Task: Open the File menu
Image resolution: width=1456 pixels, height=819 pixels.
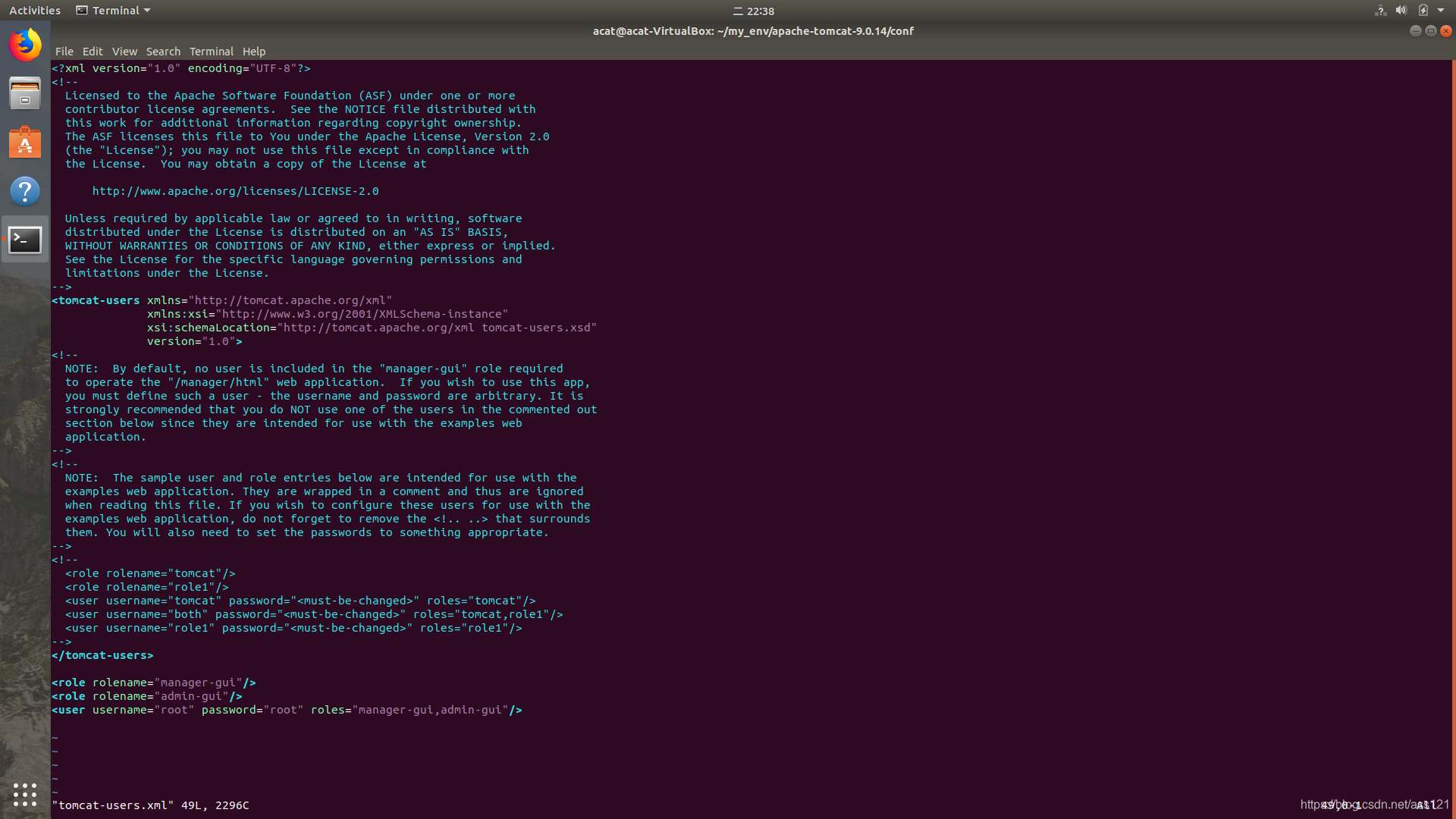Action: coord(64,52)
